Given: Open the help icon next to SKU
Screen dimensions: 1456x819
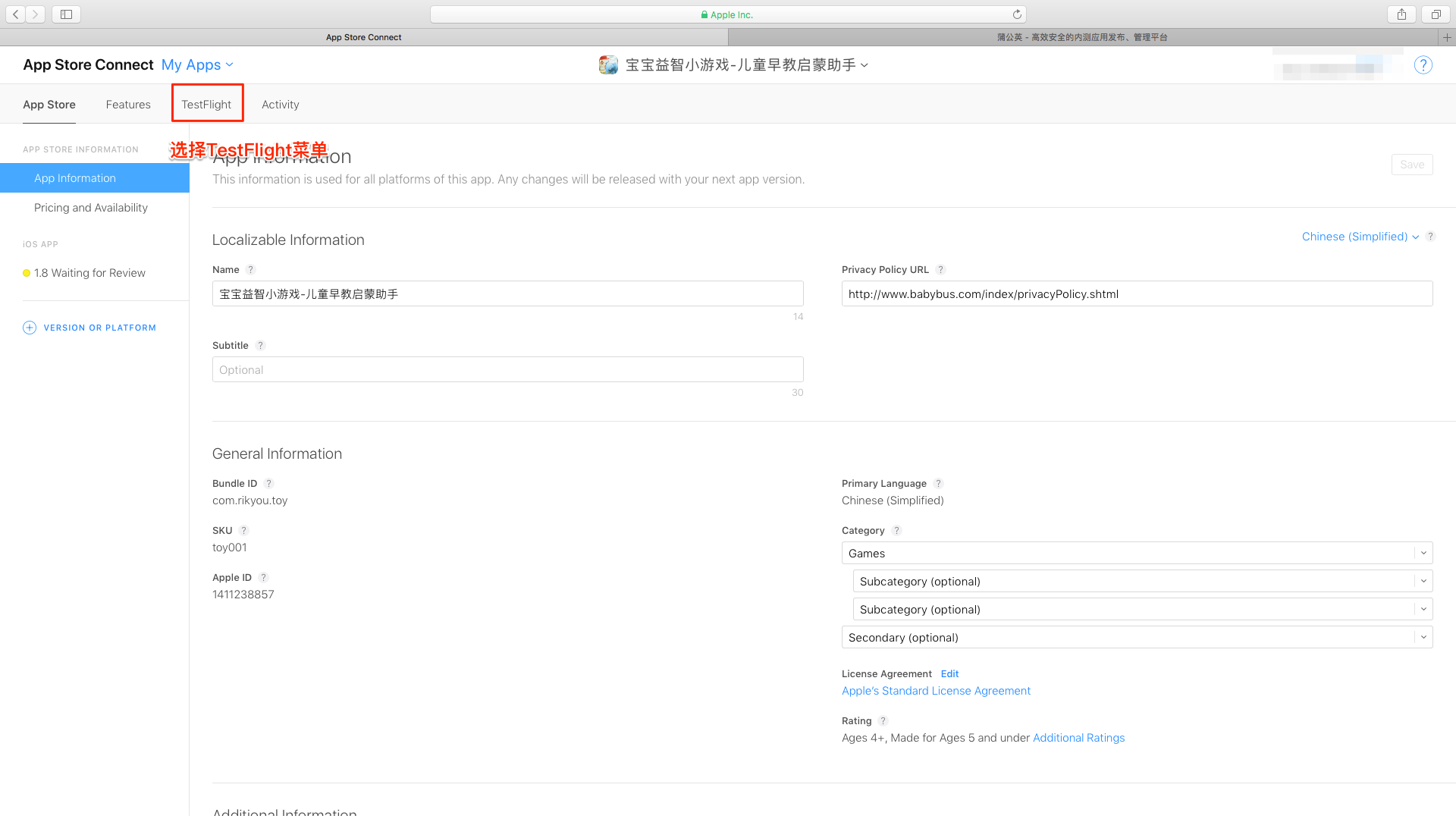Looking at the screenshot, I should click(x=243, y=531).
